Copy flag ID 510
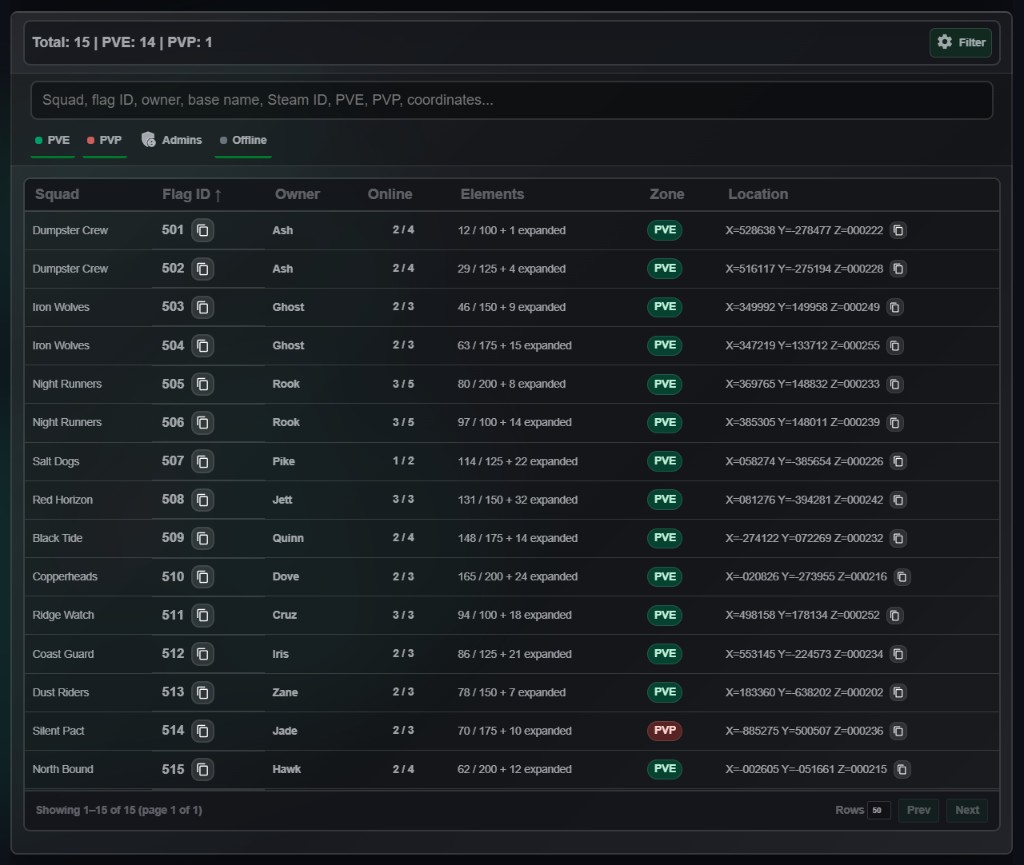 [202, 576]
